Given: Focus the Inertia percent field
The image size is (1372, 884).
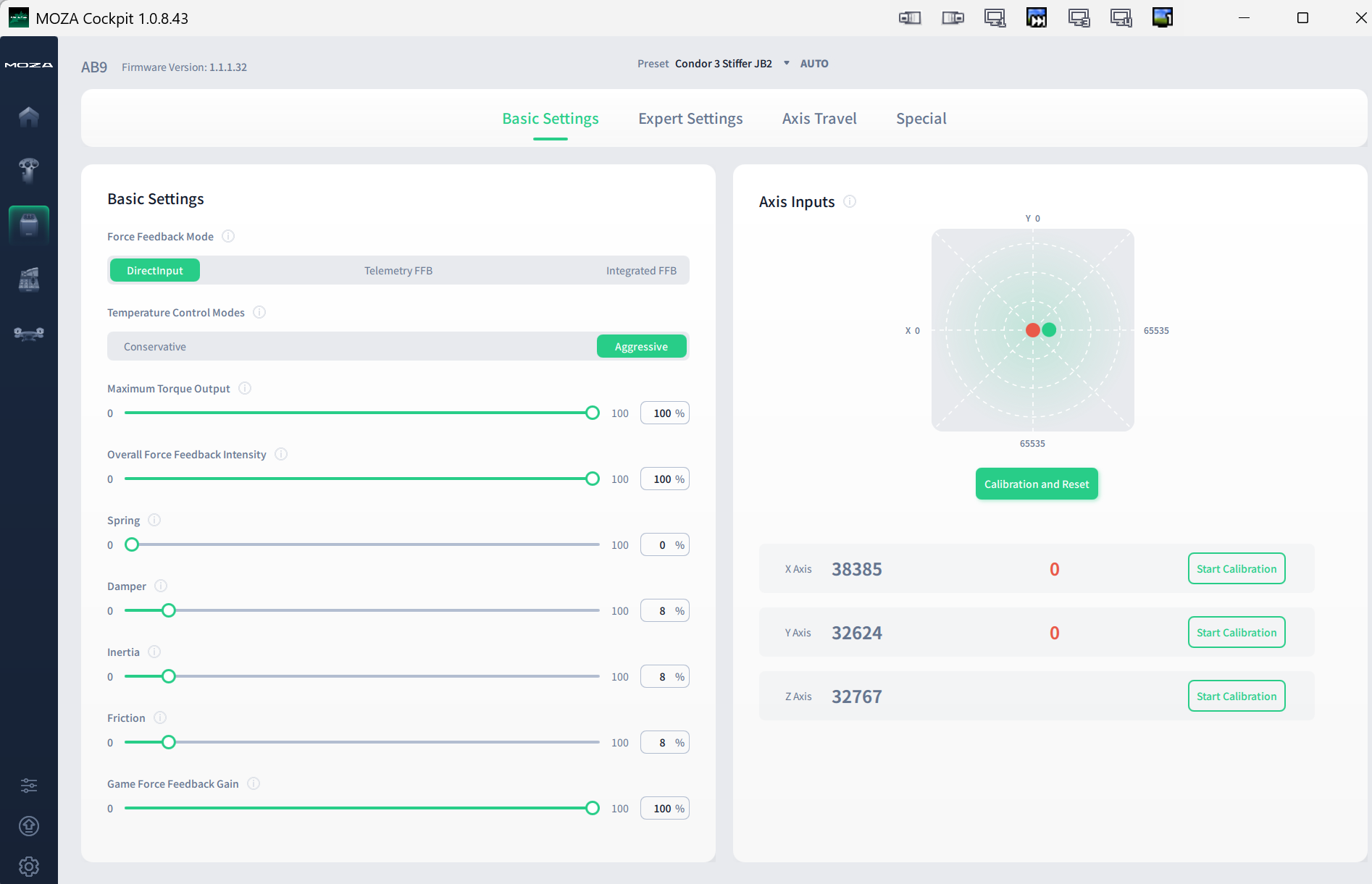Looking at the screenshot, I should 665,676.
